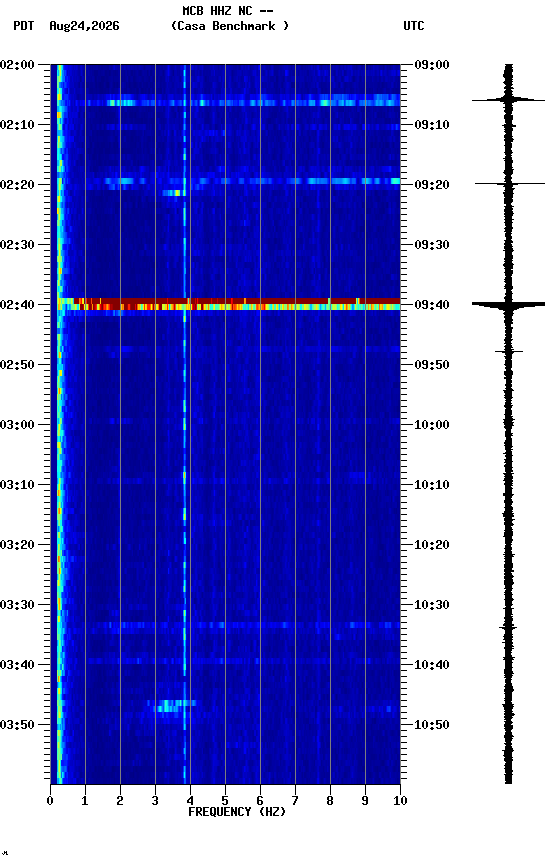Click the 02:40 PDT time label
This screenshot has width=552, height=864.
click(x=17, y=305)
